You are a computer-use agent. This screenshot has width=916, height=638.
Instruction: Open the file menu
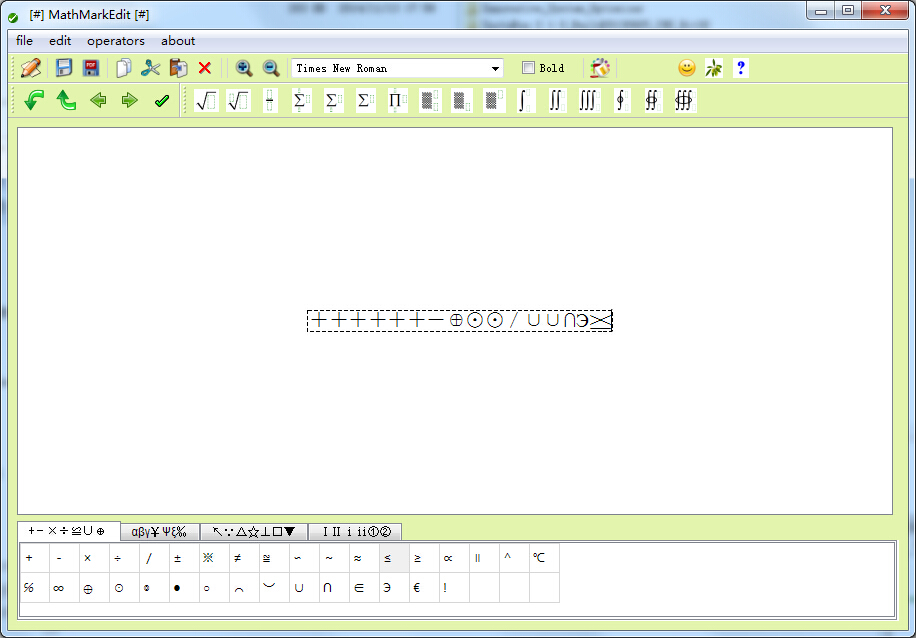24,41
